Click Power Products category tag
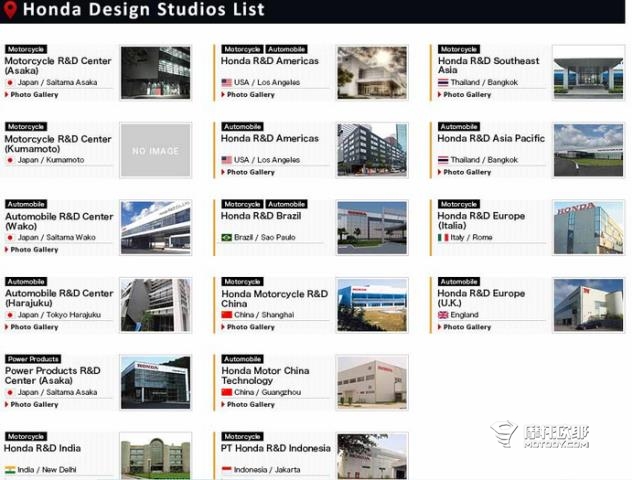Screen dimensions: 633x480 pyautogui.click(x=33, y=359)
